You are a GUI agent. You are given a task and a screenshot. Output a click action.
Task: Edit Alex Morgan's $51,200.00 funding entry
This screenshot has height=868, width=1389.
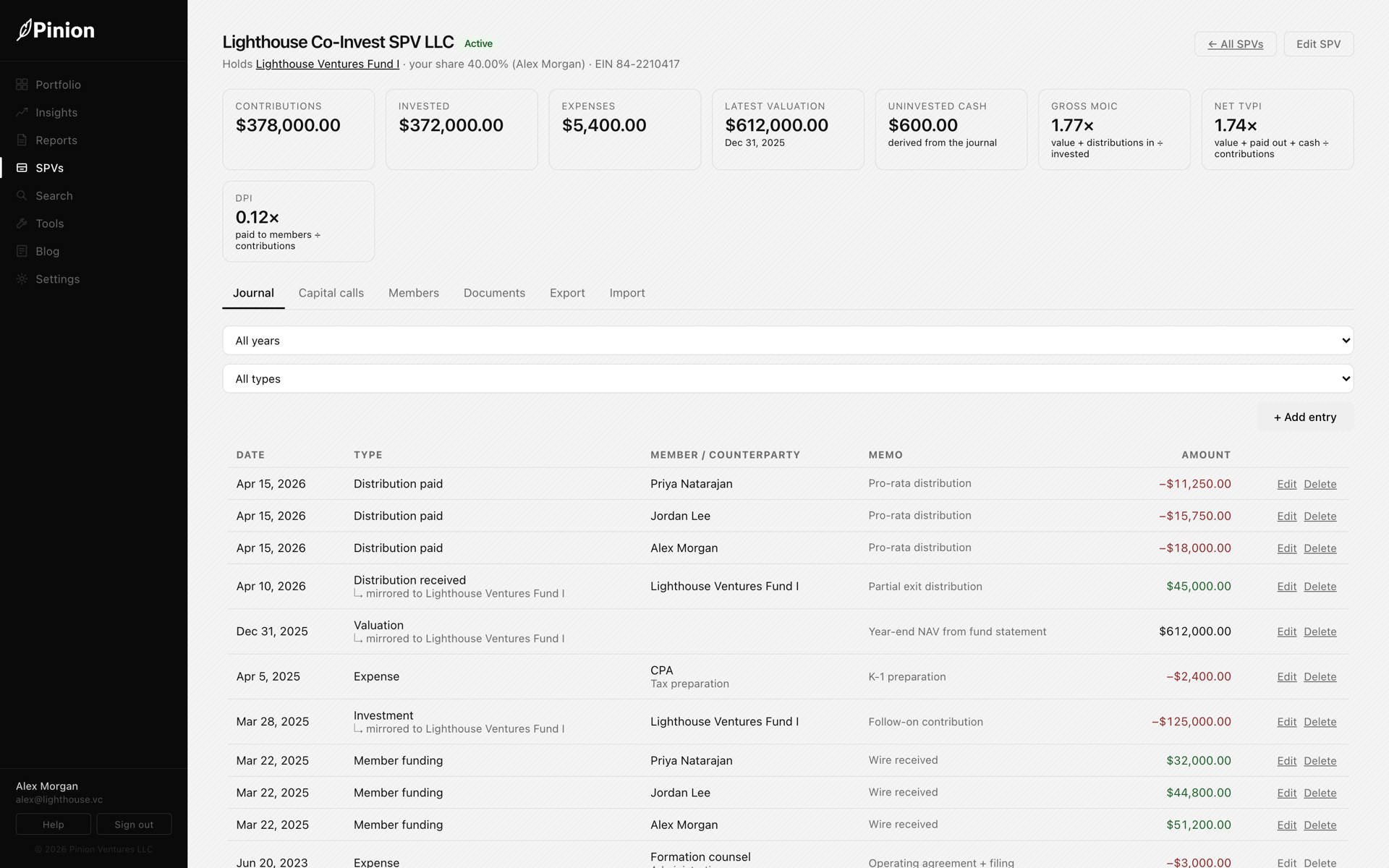coord(1286,825)
